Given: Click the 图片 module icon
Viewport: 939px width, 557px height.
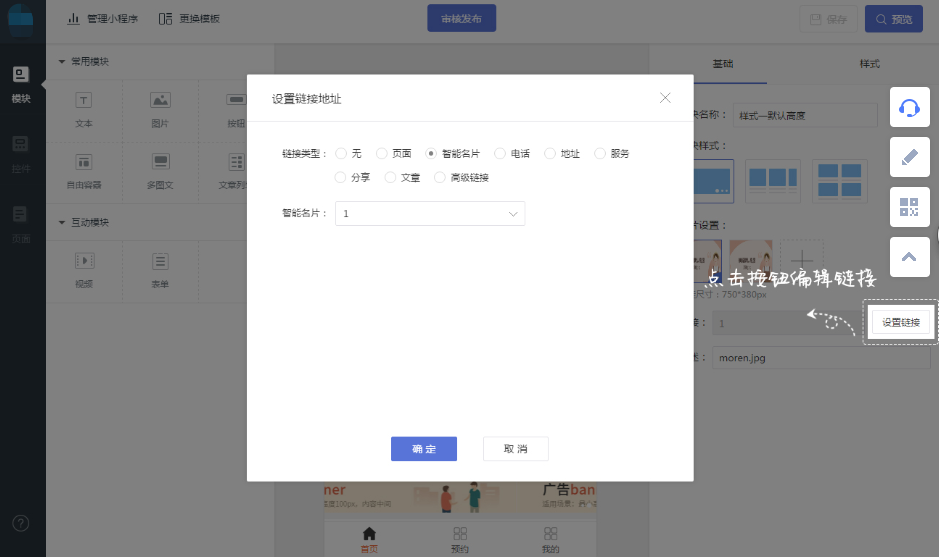Looking at the screenshot, I should coord(160,100).
